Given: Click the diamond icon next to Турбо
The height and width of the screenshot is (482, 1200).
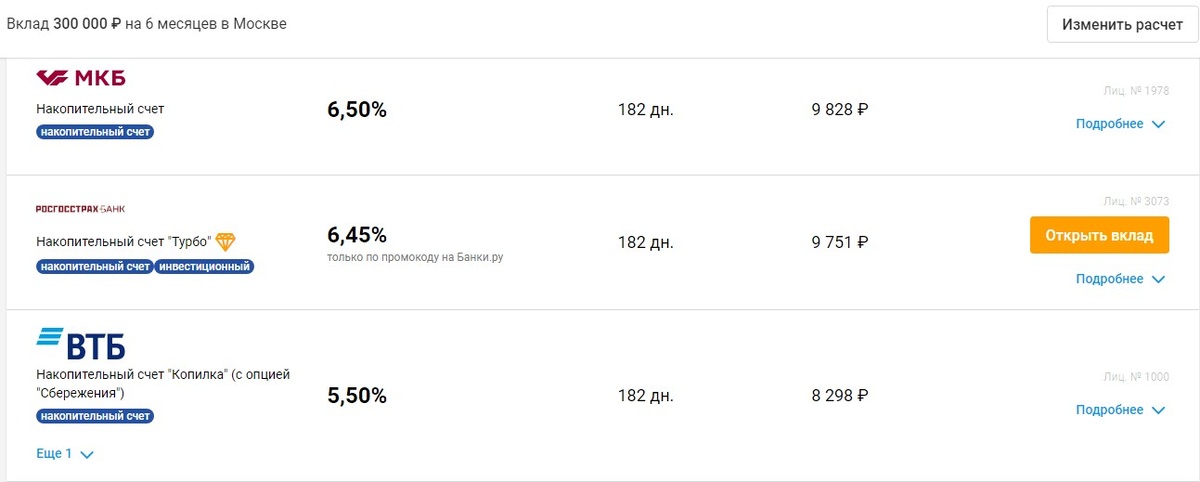Looking at the screenshot, I should [226, 241].
